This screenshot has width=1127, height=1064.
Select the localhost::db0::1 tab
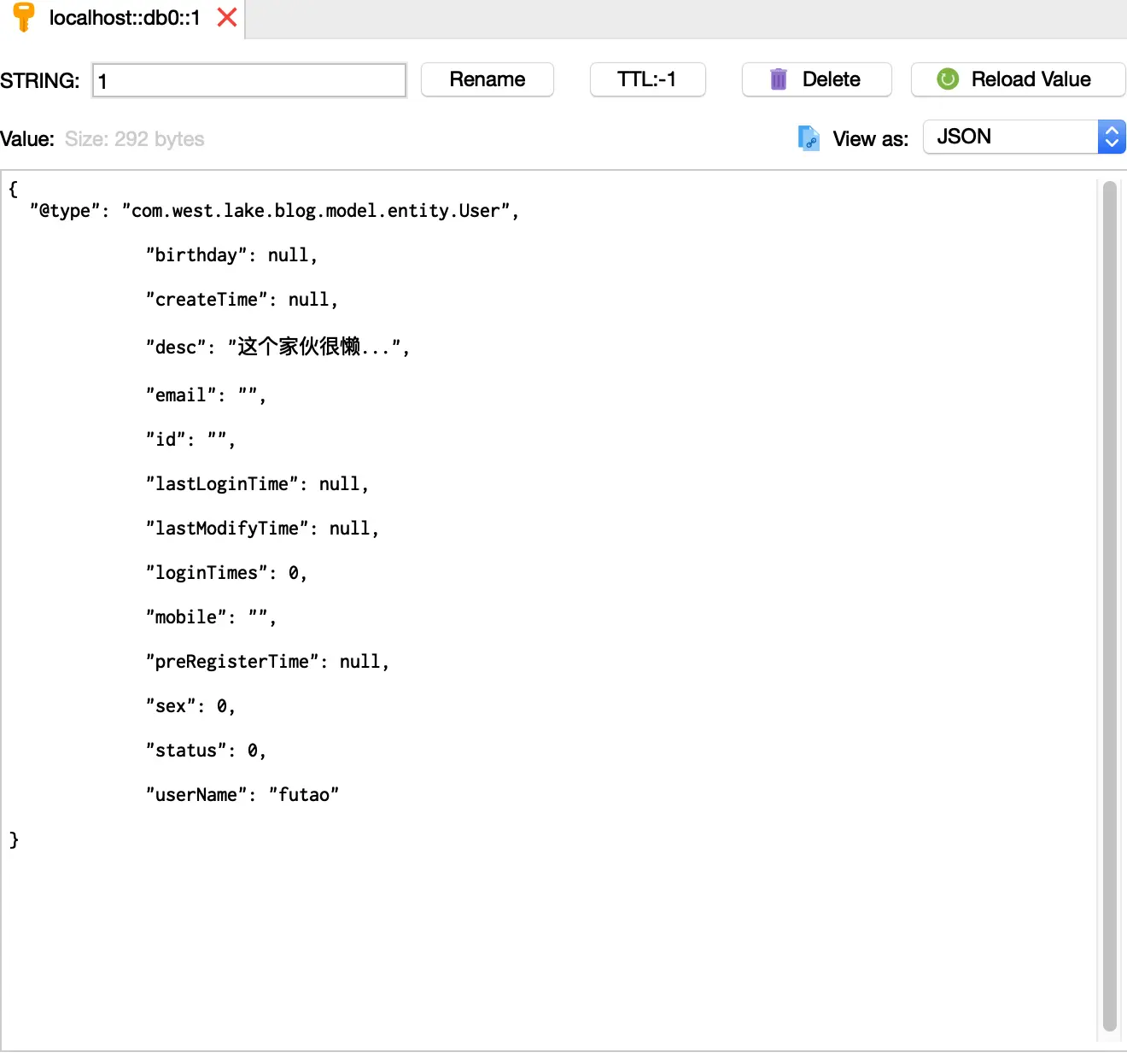125,17
